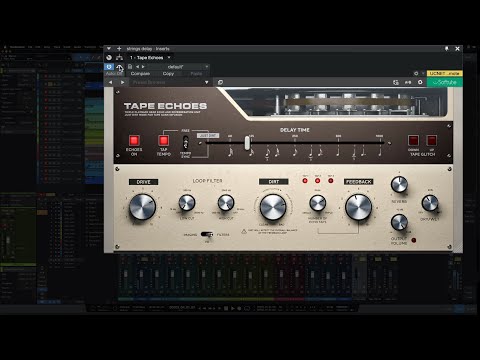Click the Reverb knob
480x360 pixels.
click(x=399, y=184)
